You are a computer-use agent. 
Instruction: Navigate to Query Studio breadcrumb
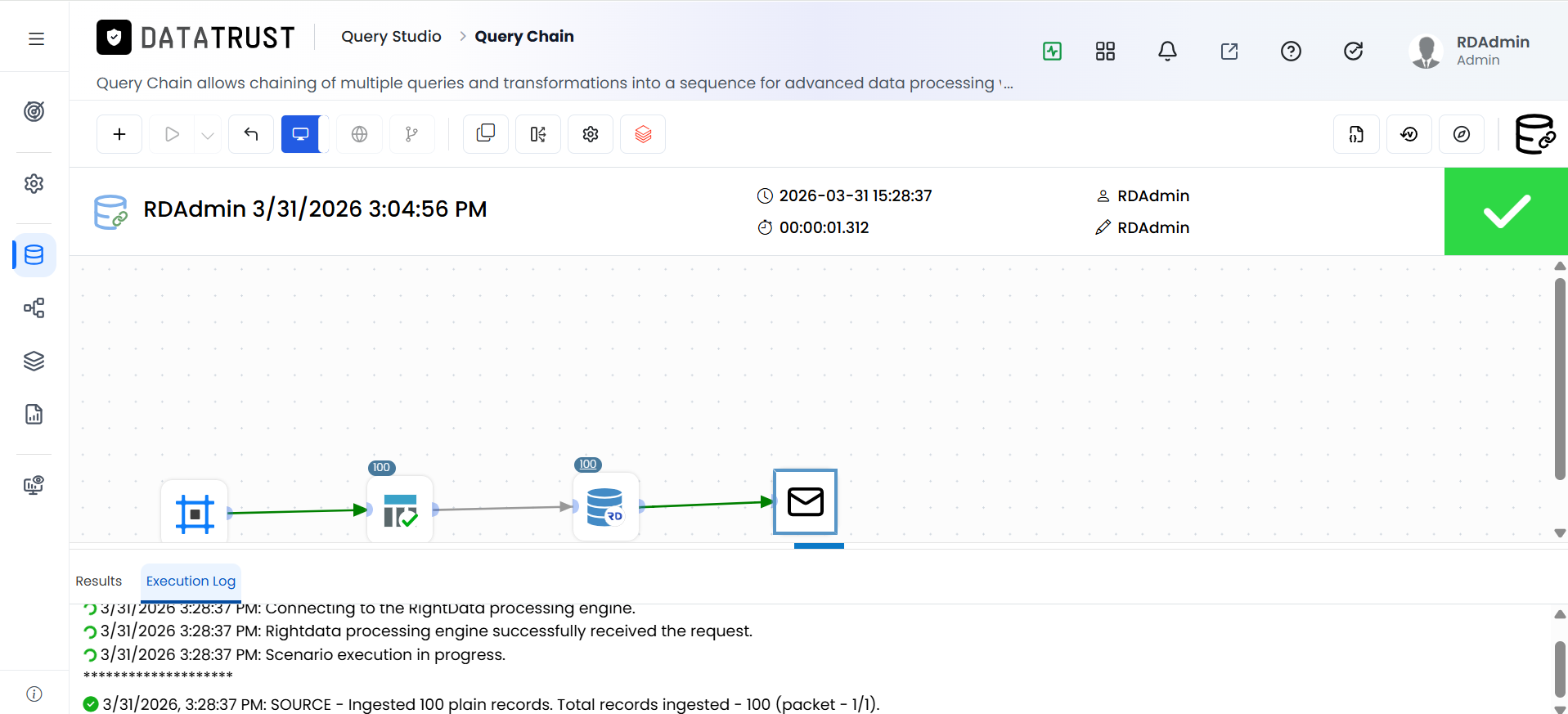point(391,36)
